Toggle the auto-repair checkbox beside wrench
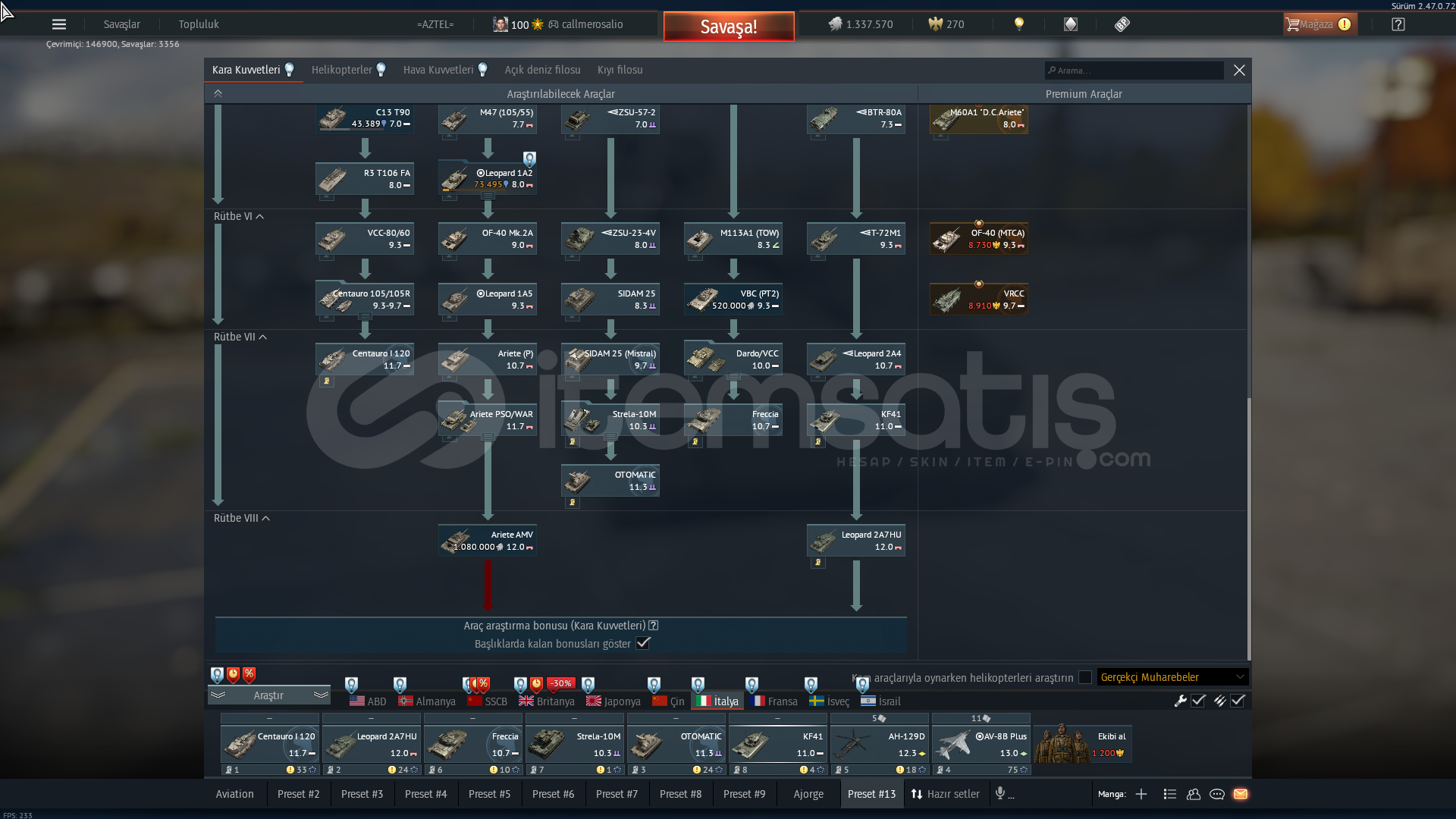 (x=1198, y=701)
